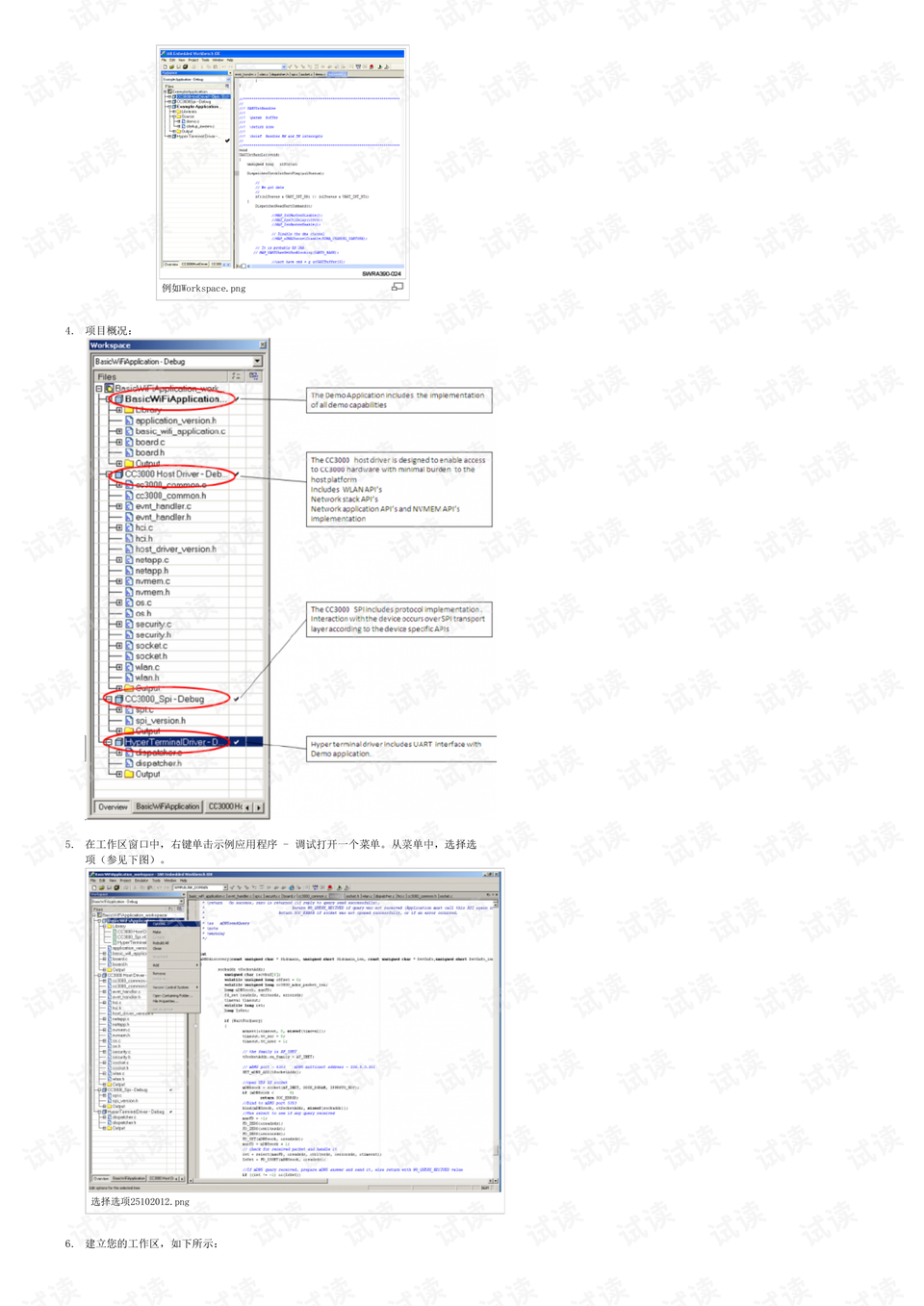This screenshot has height=1306, width=924.
Task: Expand netapp.c node in large Workspace panel
Action: tap(118, 560)
